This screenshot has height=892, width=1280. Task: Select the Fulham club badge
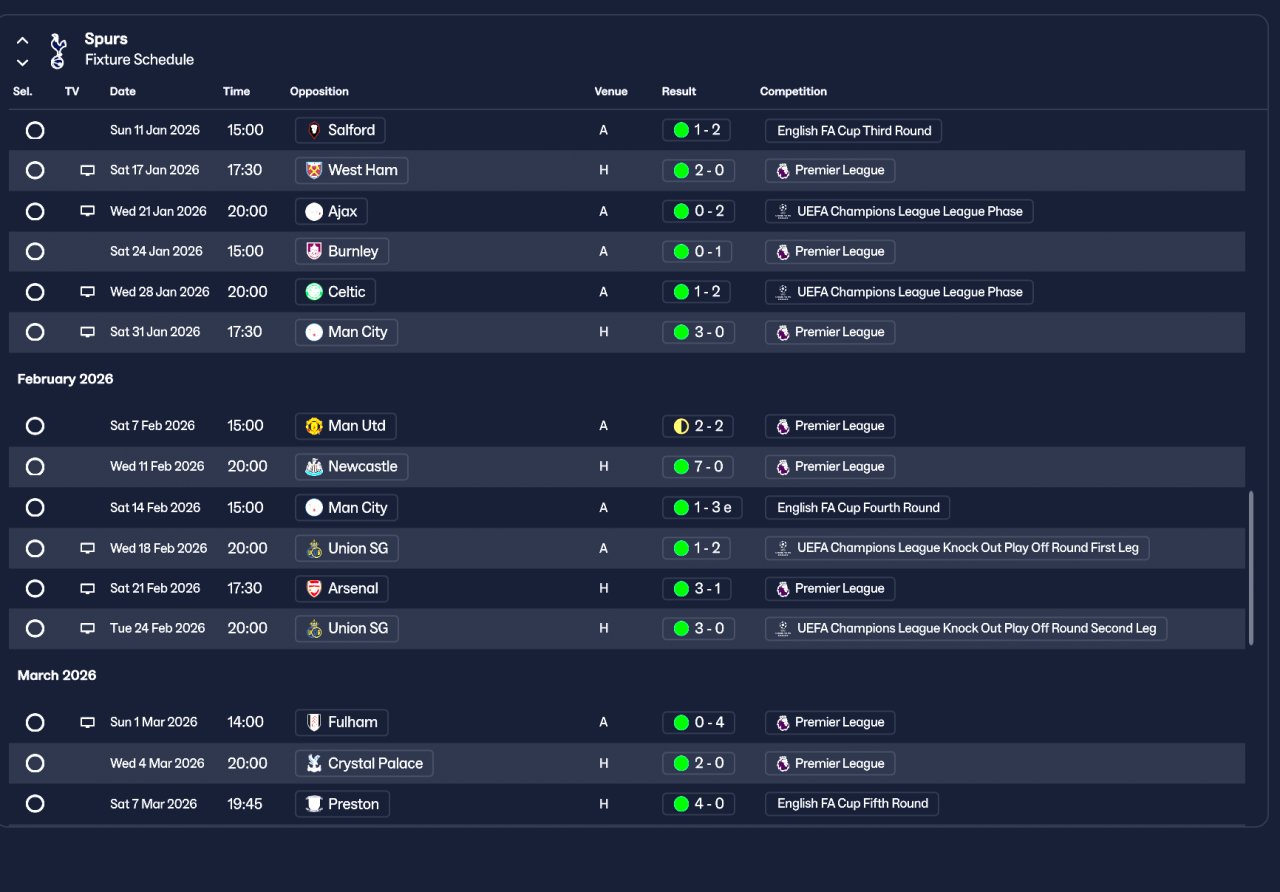(314, 722)
